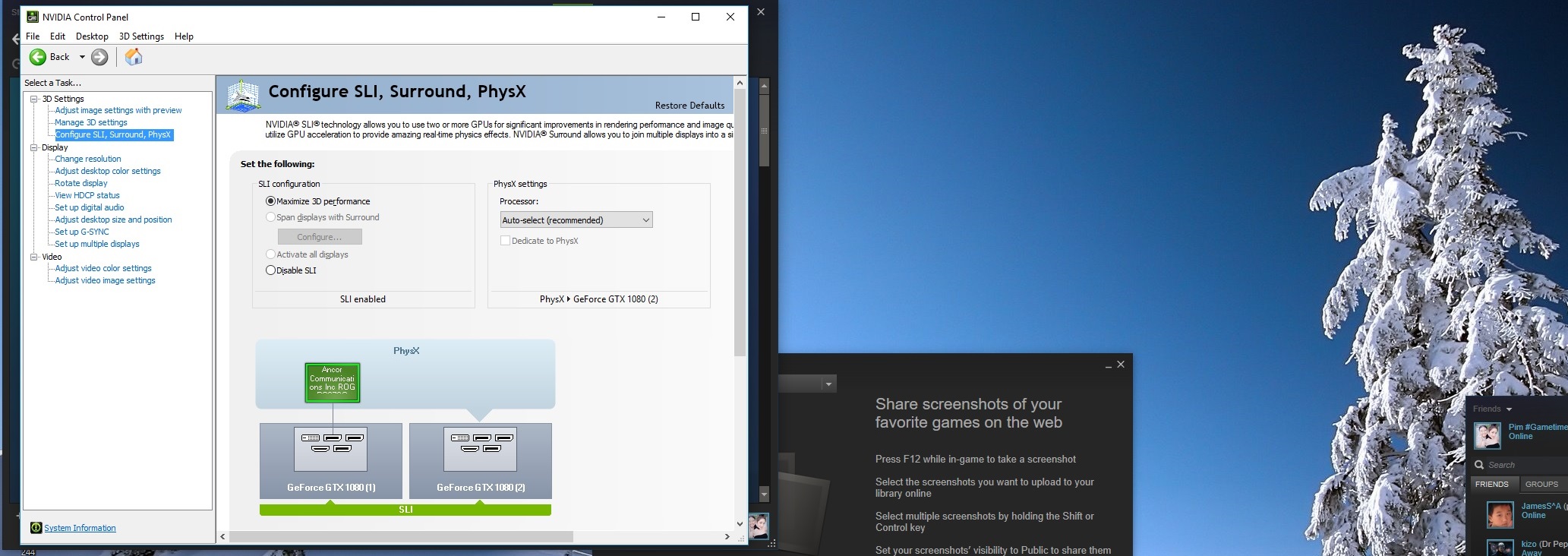Click JamesS^A's avatar in the friends list
This screenshot has height=556, width=1568.
click(x=1500, y=514)
